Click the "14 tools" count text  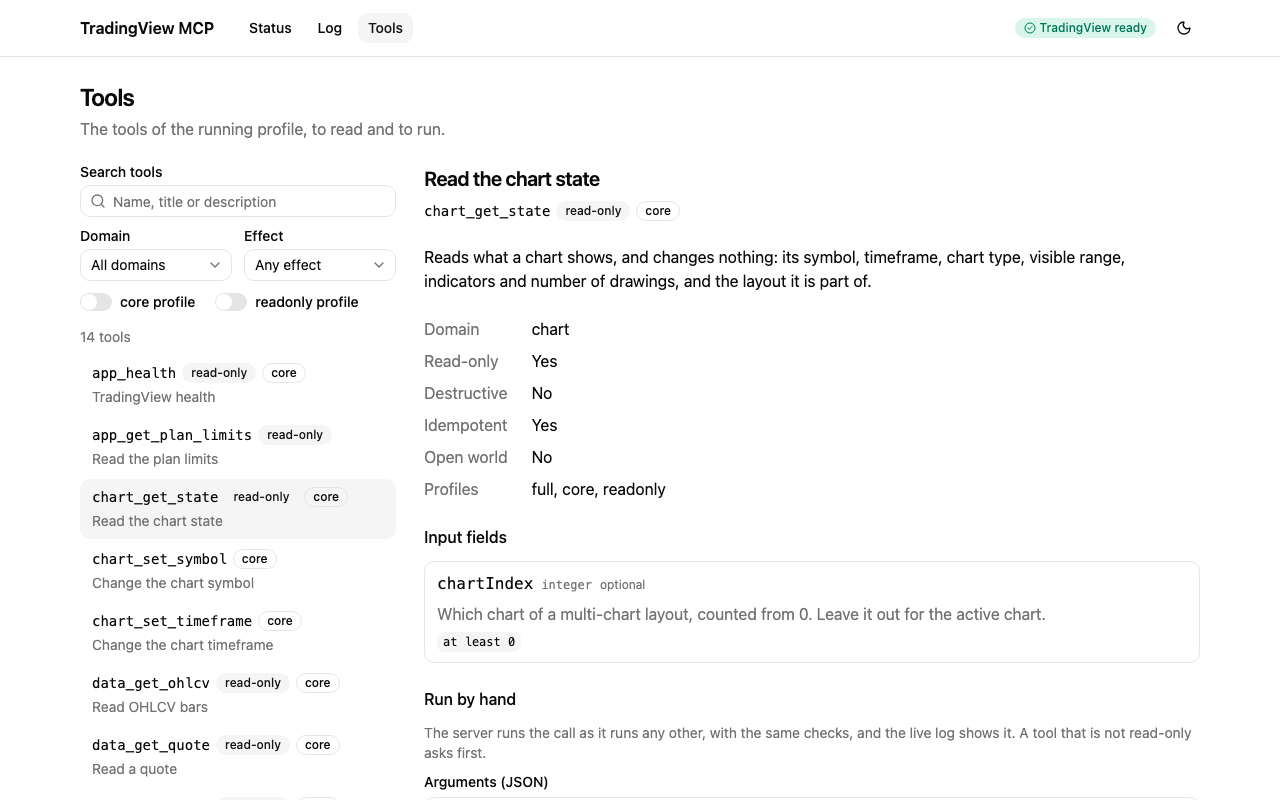[x=105, y=337]
